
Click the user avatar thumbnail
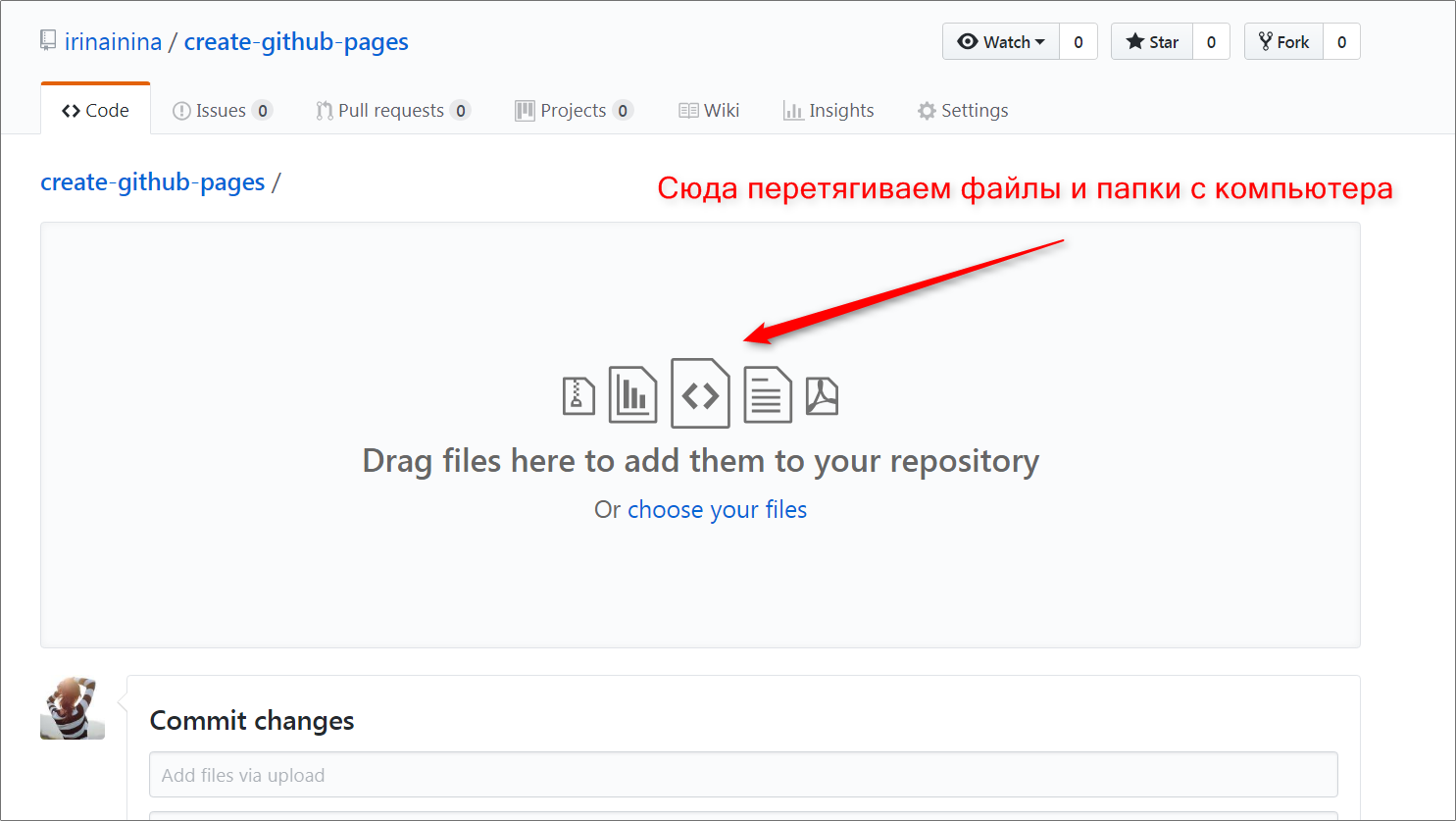(x=73, y=707)
